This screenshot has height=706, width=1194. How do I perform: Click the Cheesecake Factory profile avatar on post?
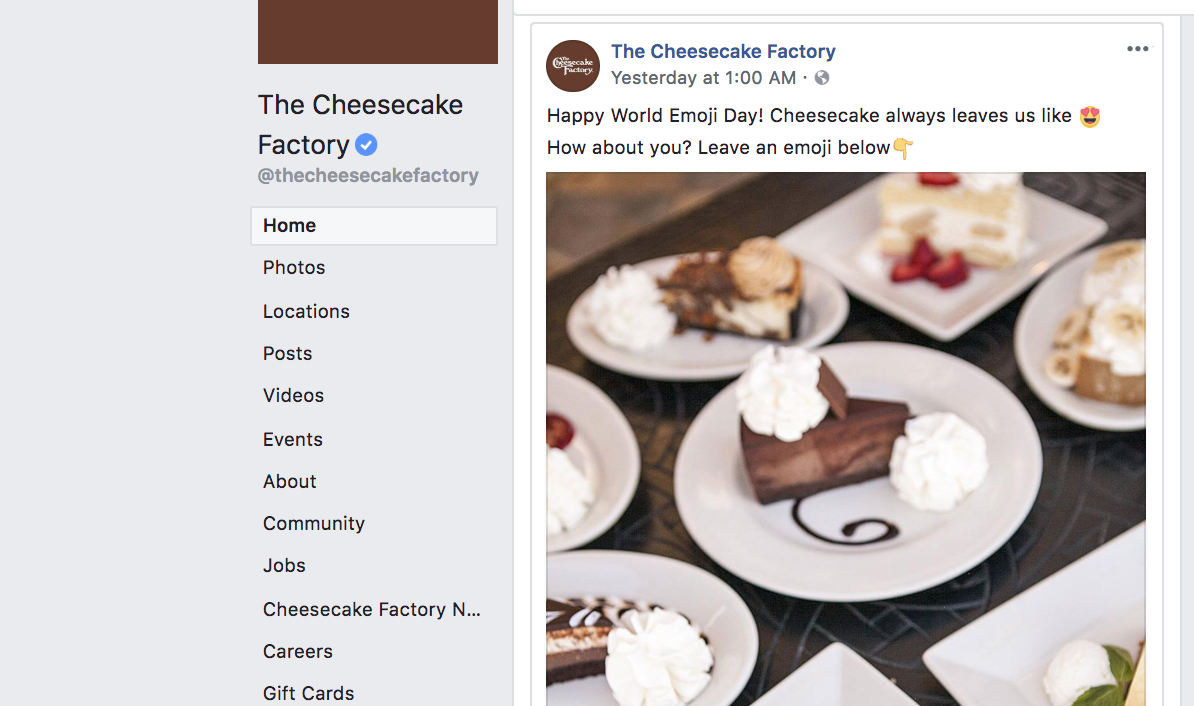573,65
